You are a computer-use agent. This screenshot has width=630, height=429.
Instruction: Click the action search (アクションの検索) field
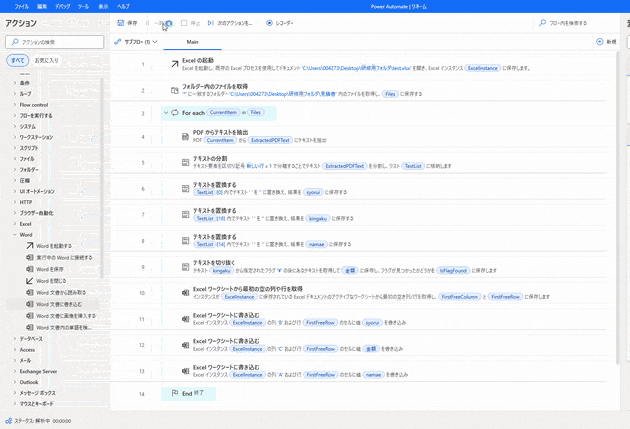[55, 42]
